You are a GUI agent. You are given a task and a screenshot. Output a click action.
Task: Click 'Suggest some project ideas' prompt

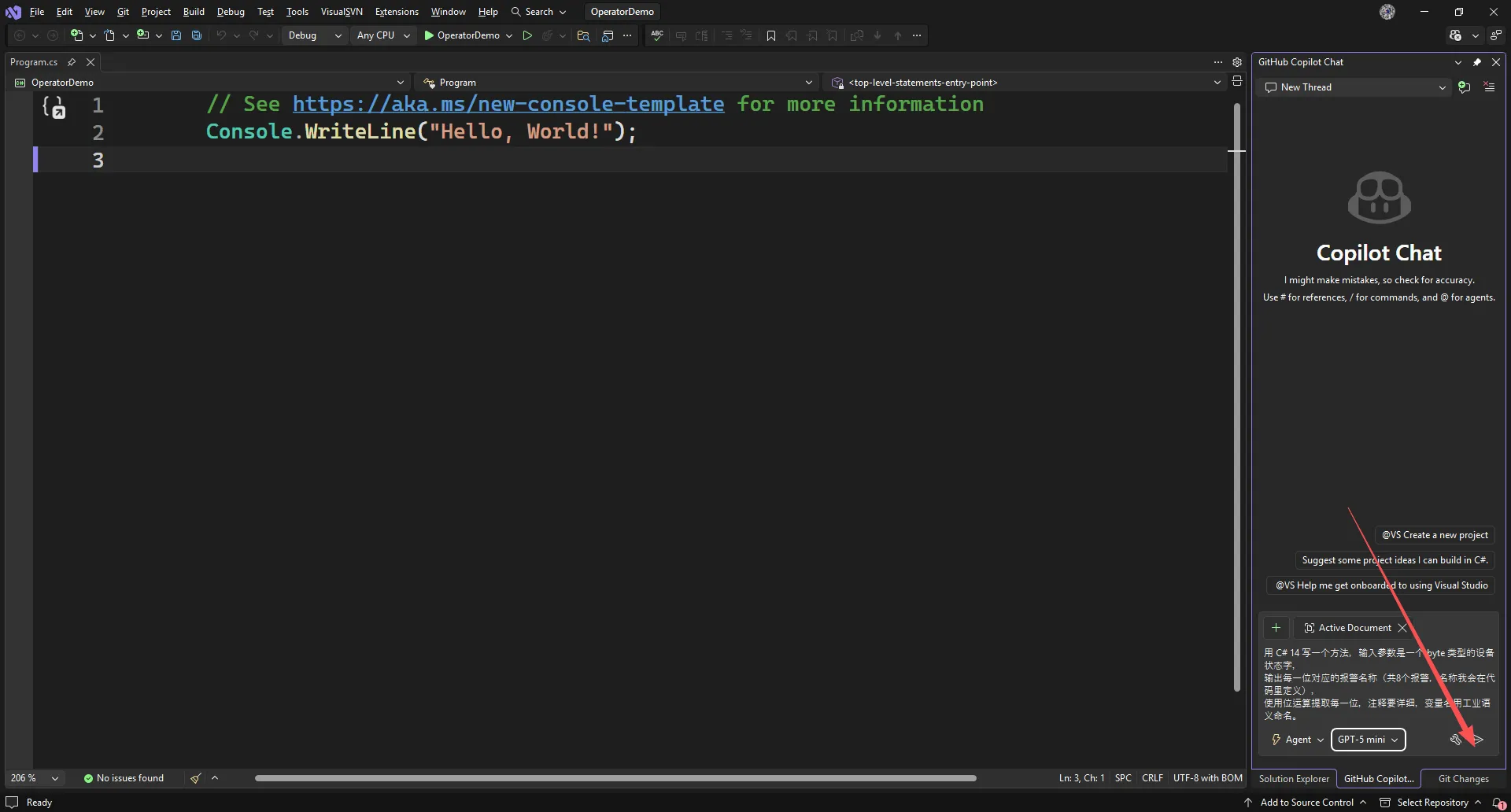1395,560
